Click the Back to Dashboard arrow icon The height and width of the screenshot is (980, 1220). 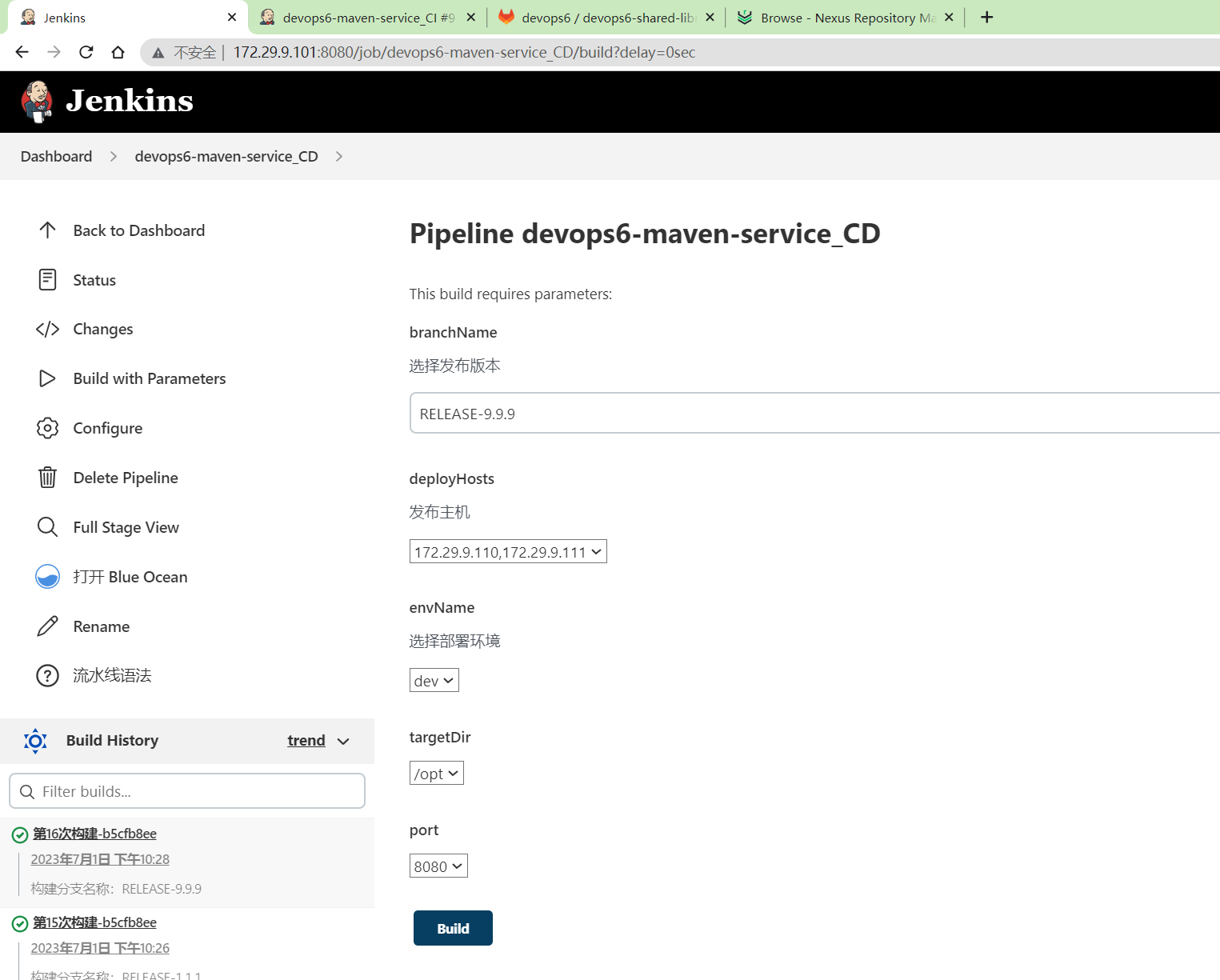click(x=47, y=230)
